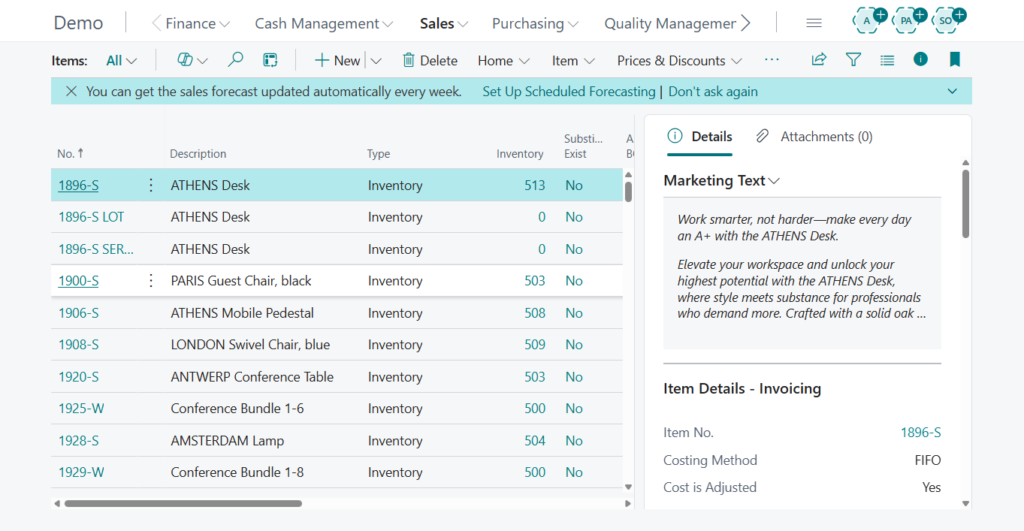Screen dimensions: 1024x531
Task: Open the Copilot icon dropdown
Action: 192,60
